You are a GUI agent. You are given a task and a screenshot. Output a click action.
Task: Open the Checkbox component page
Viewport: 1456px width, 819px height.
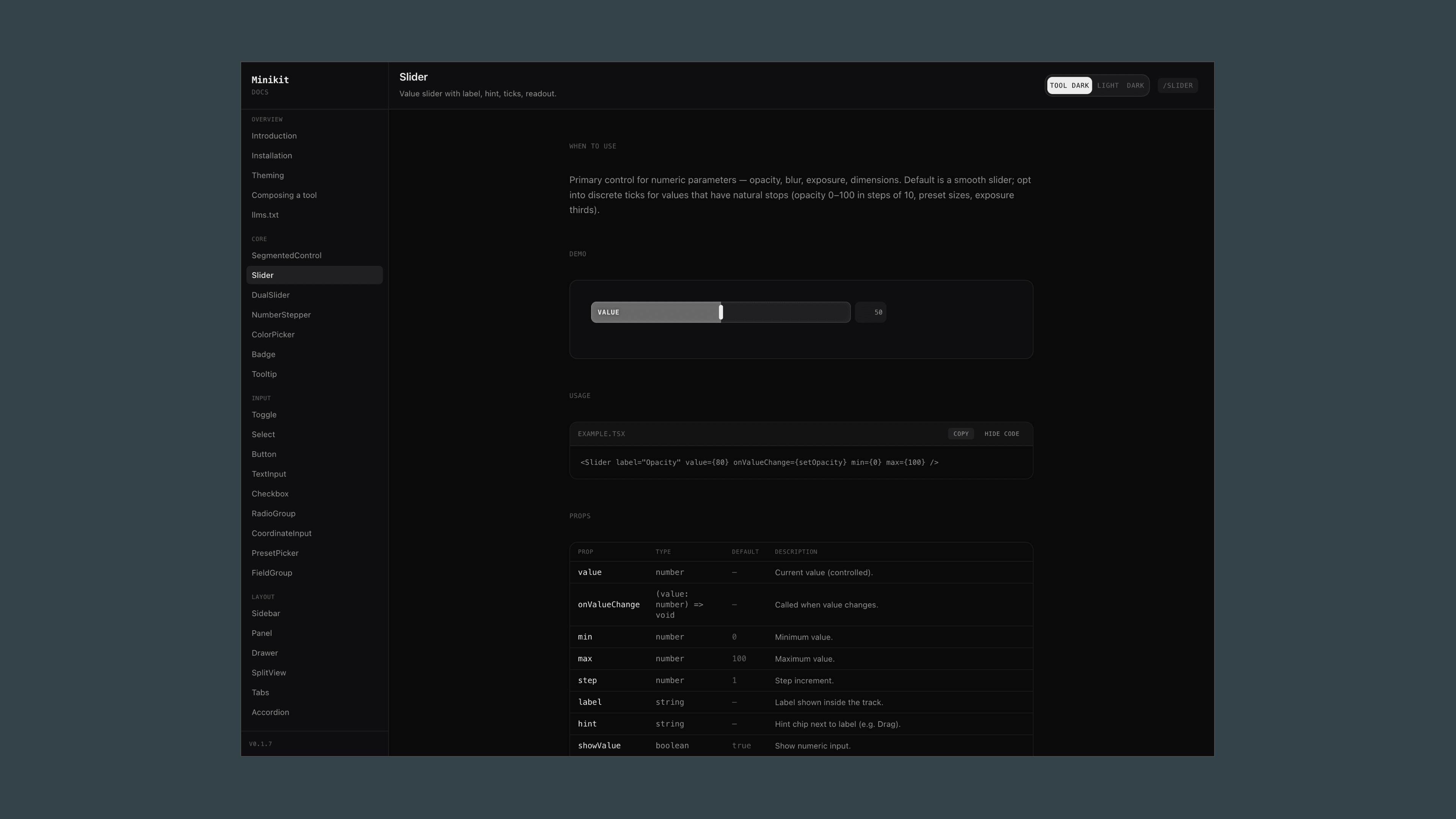coord(314,493)
